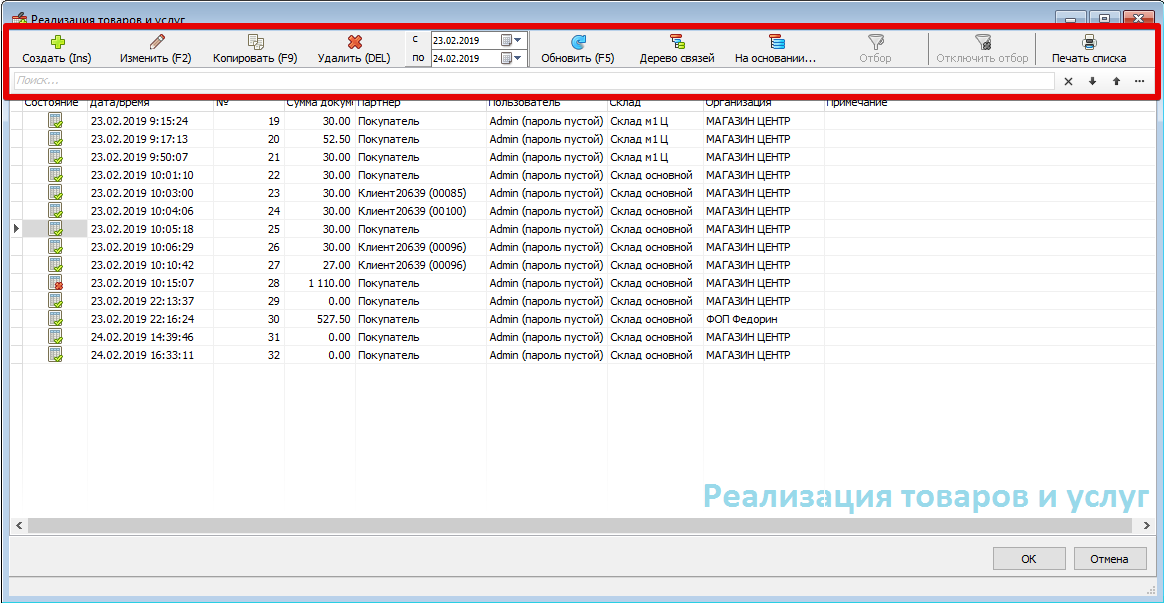The image size is (1166, 603).
Task: Click На основании... toolbar button
Action: point(776,50)
